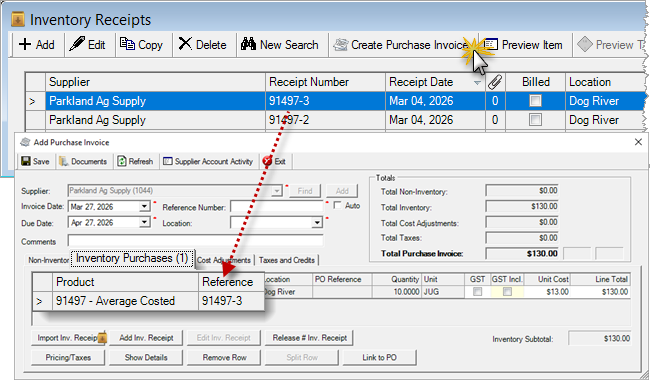Close the Add Purchase Invoice dialog
Image resolution: width=650 pixels, height=380 pixels.
pyautogui.click(x=638, y=142)
